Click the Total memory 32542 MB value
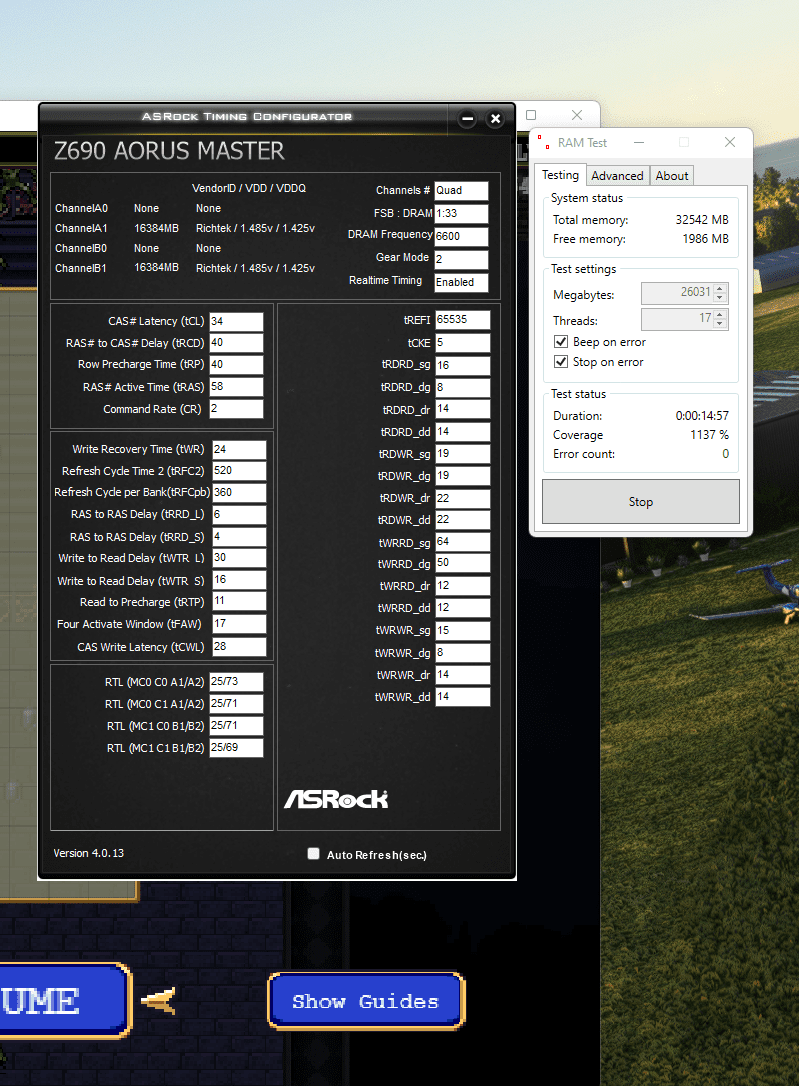Image resolution: width=799 pixels, height=1086 pixels. coord(702,220)
